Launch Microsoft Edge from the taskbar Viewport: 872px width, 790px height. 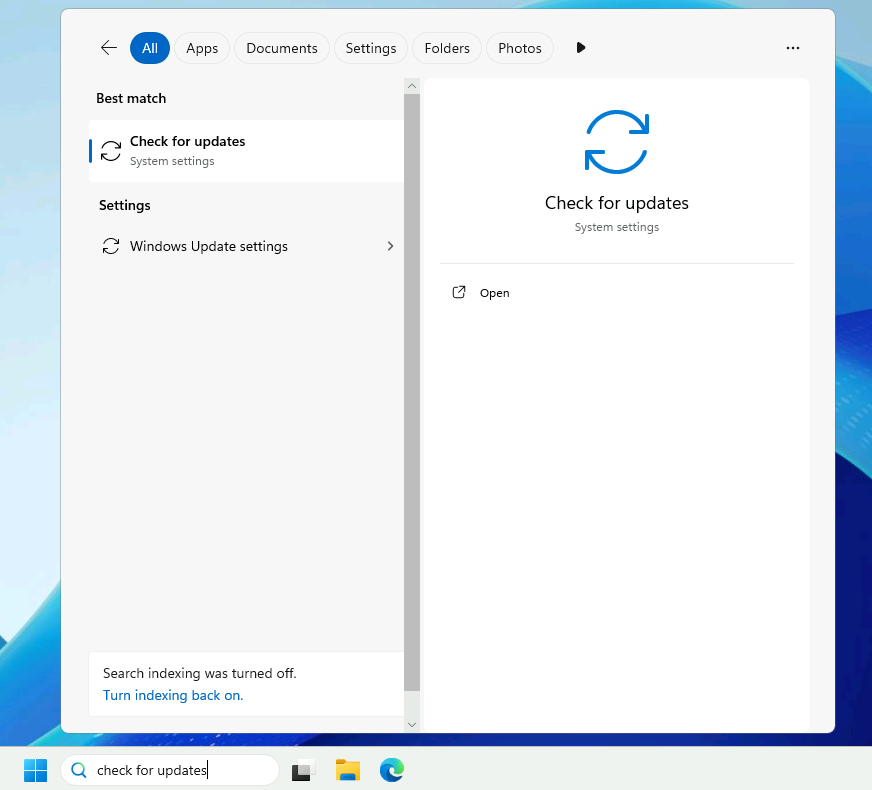[x=391, y=770]
